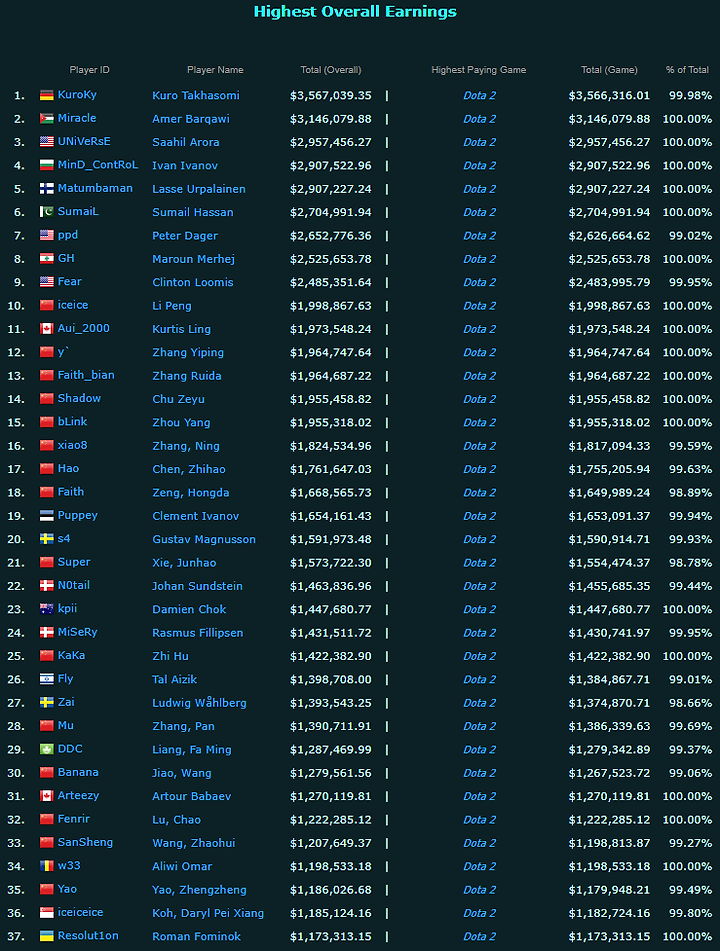This screenshot has height=951, width=720.
Task: Click the Ukrainian flag beside Resolut1on
Action: pyautogui.click(x=47, y=936)
